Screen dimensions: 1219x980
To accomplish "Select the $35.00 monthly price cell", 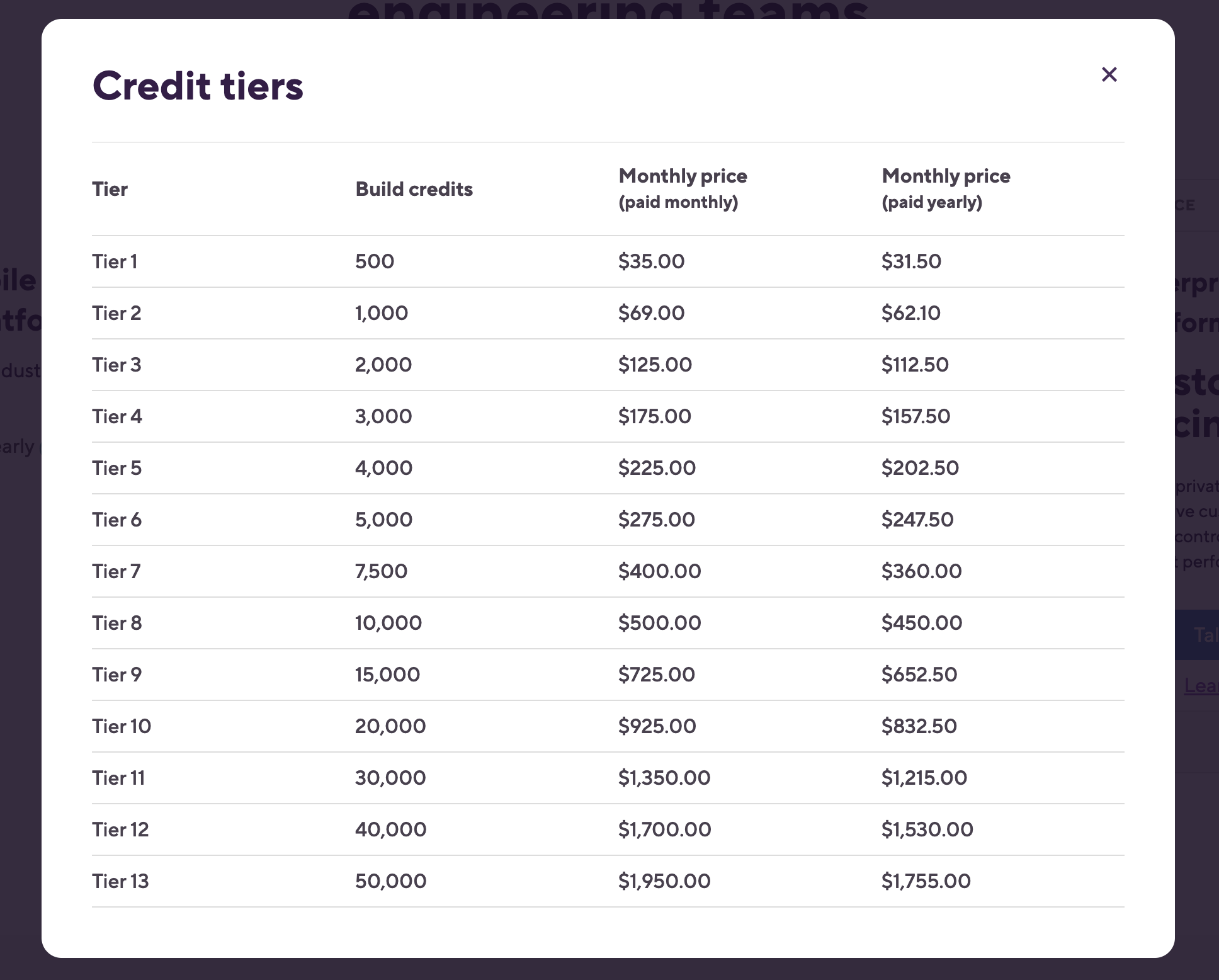I will click(651, 261).
